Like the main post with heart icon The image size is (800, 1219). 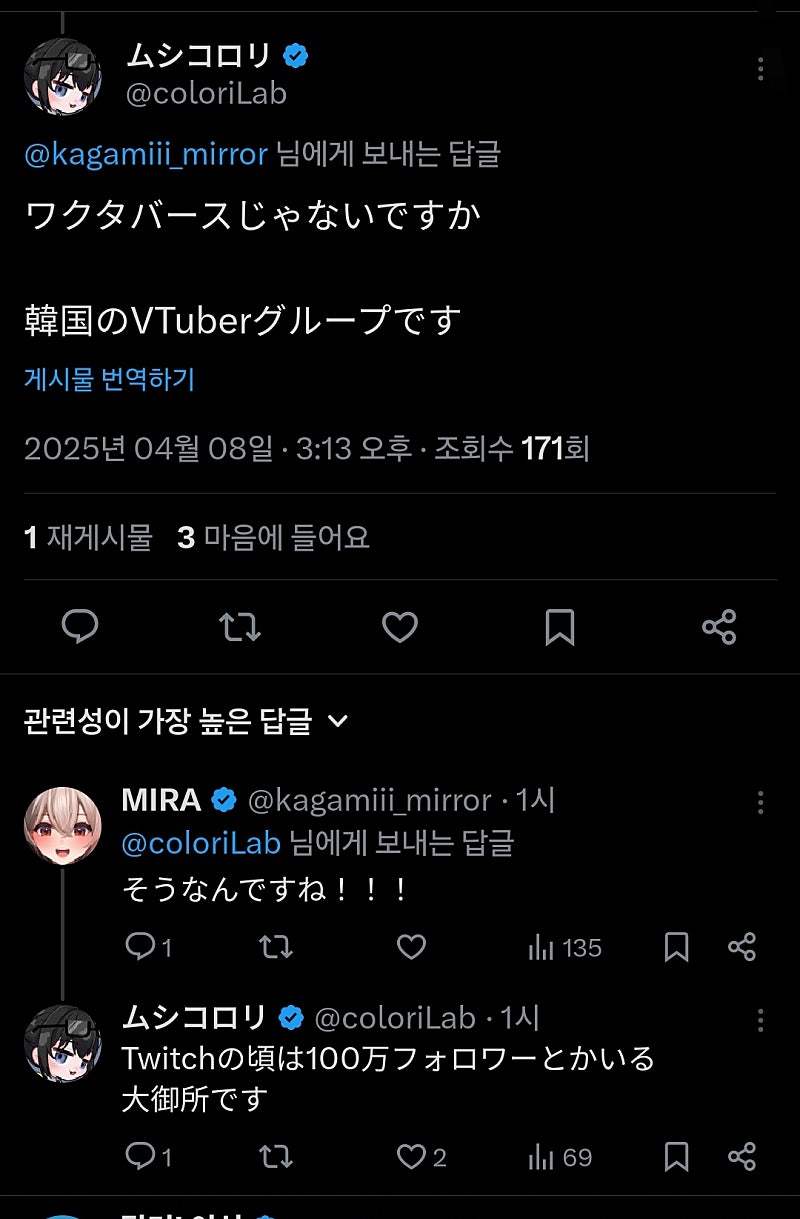[400, 627]
